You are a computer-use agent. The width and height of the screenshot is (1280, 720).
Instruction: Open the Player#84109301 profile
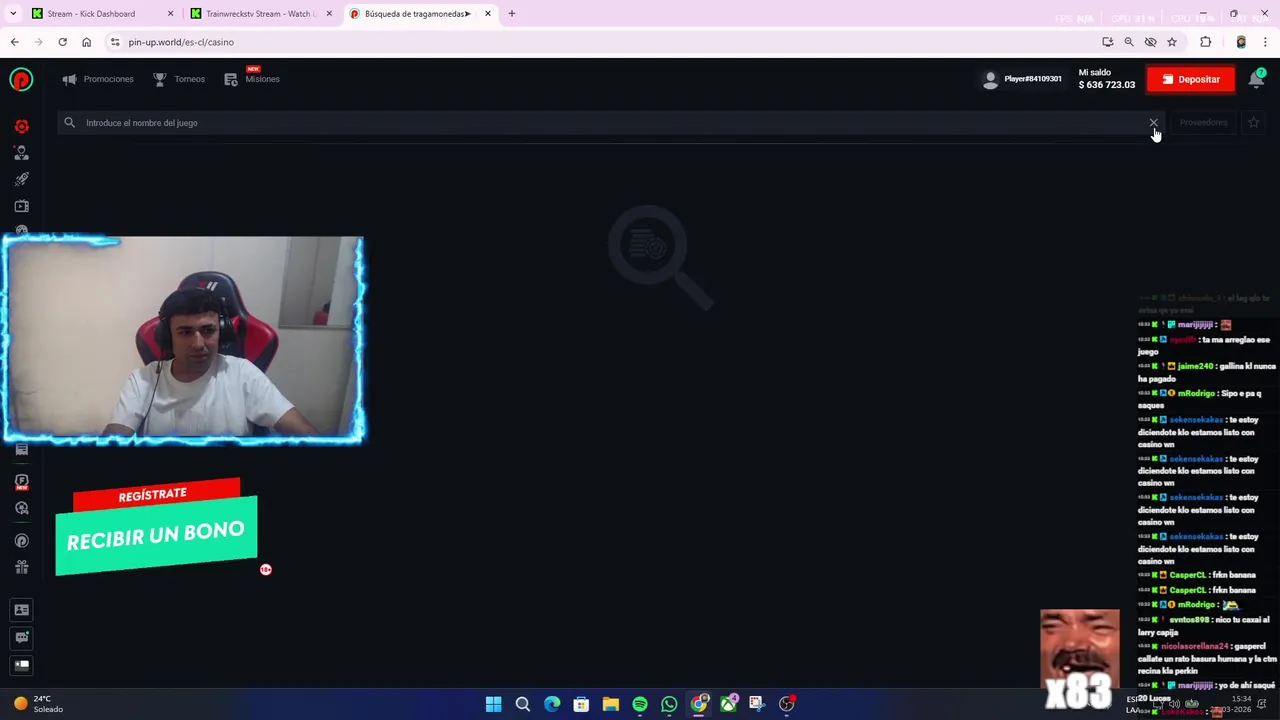[1022, 80]
